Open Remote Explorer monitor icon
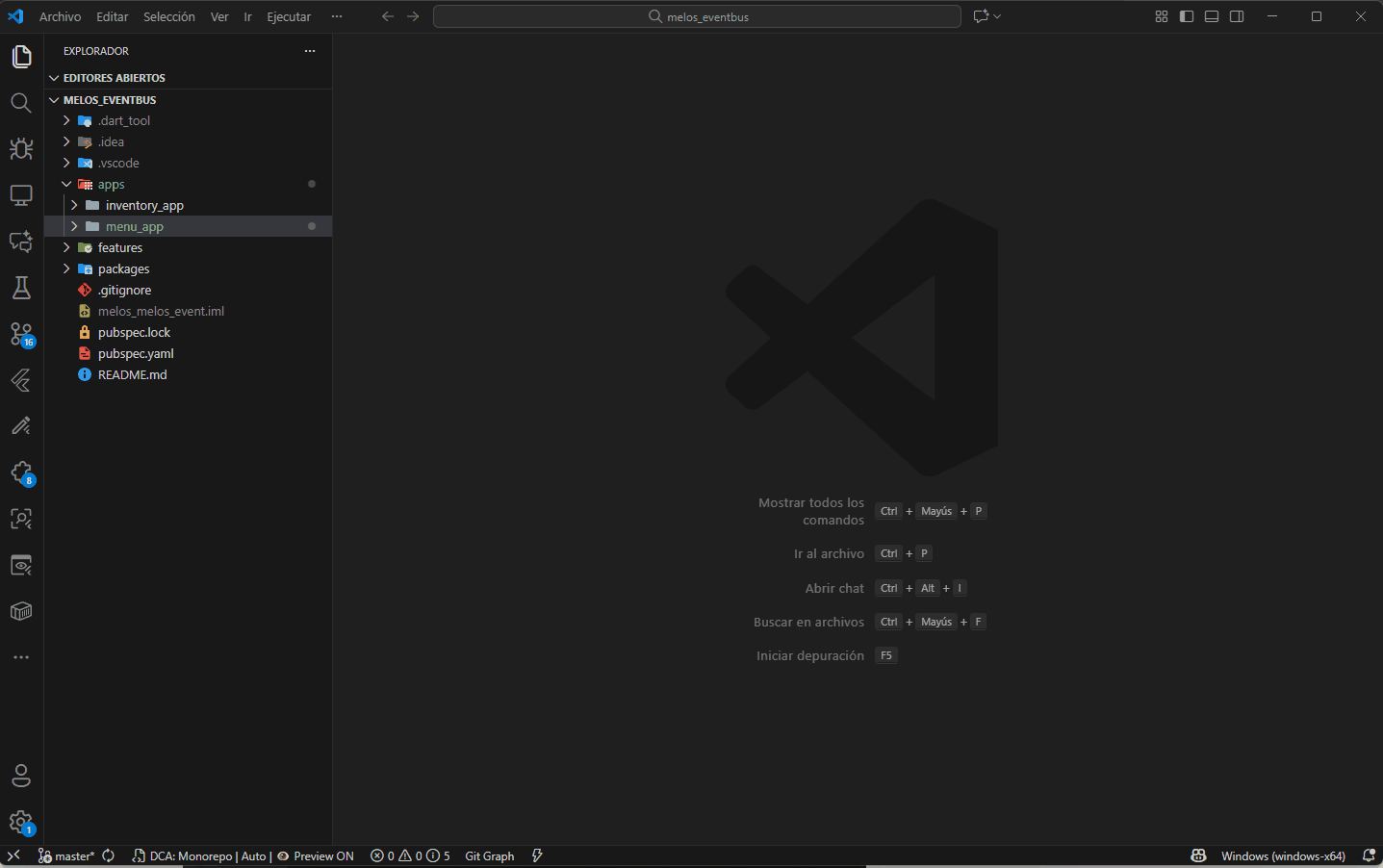Screen dimensions: 1383x868 pos(21,195)
